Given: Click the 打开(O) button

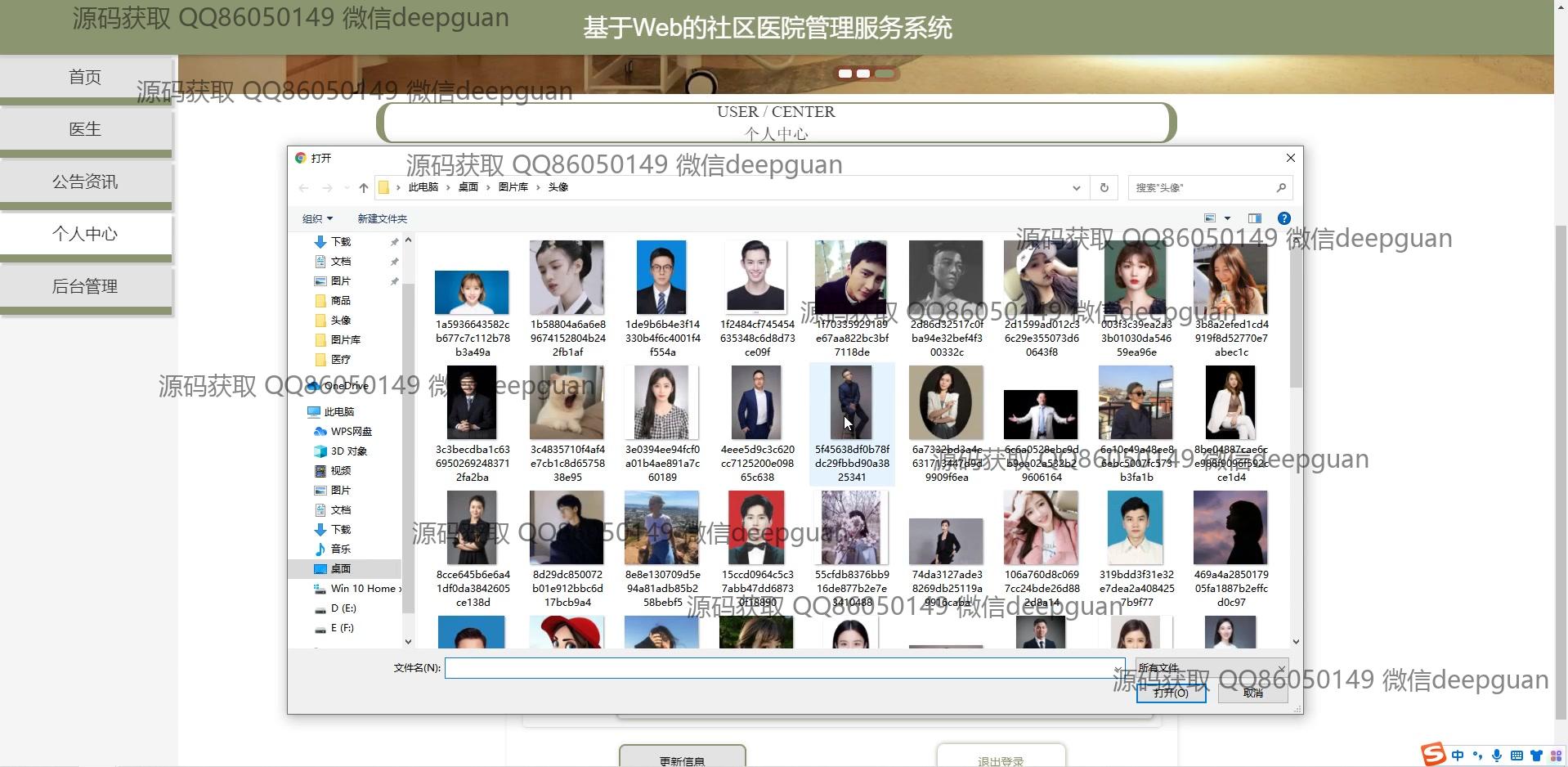Looking at the screenshot, I should (1171, 693).
